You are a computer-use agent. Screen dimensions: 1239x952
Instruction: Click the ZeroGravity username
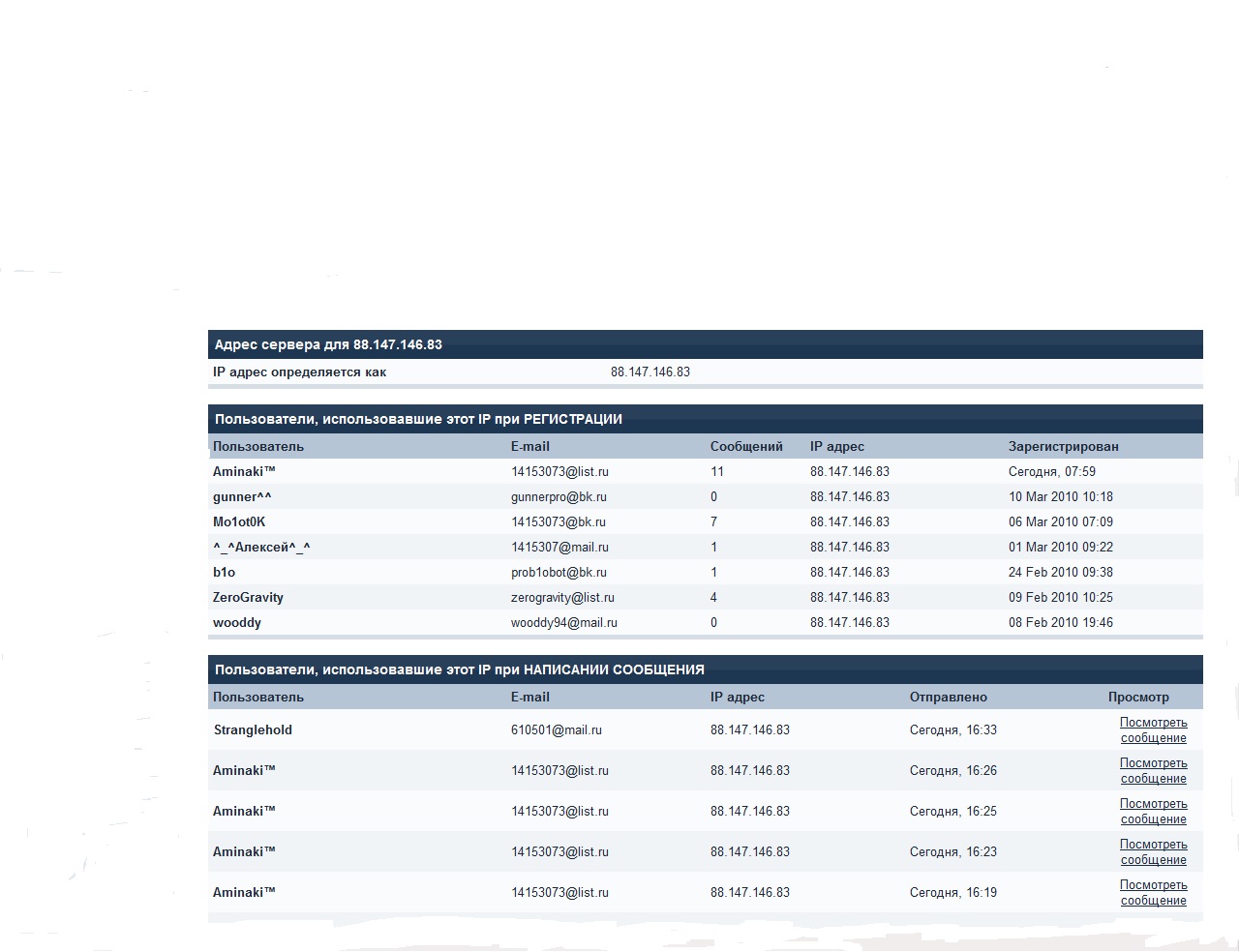[248, 598]
